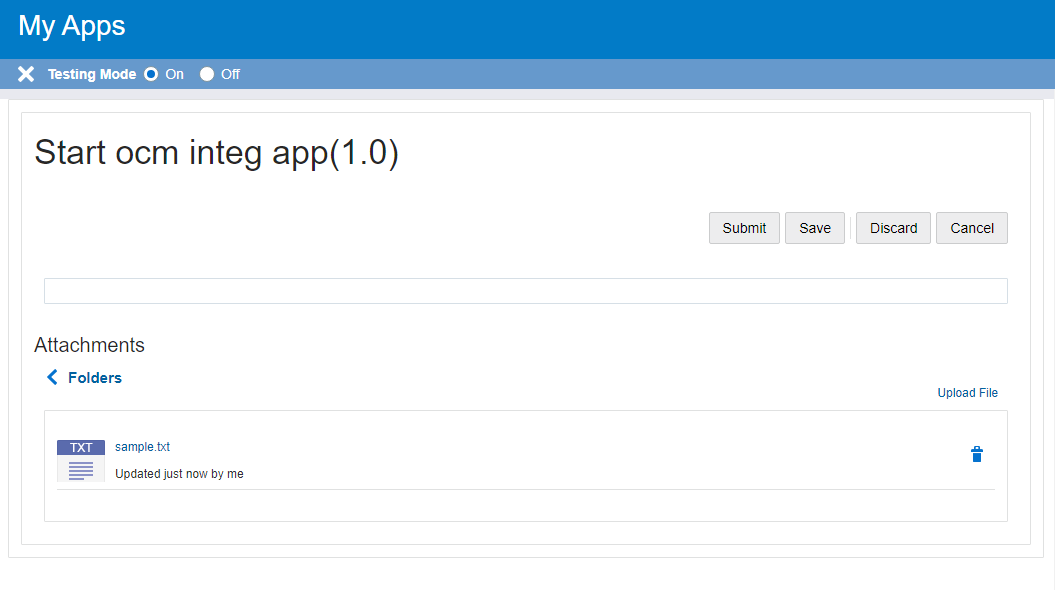The image size is (1055, 590).
Task: Open the Folders breadcrumb link
Action: 95,378
